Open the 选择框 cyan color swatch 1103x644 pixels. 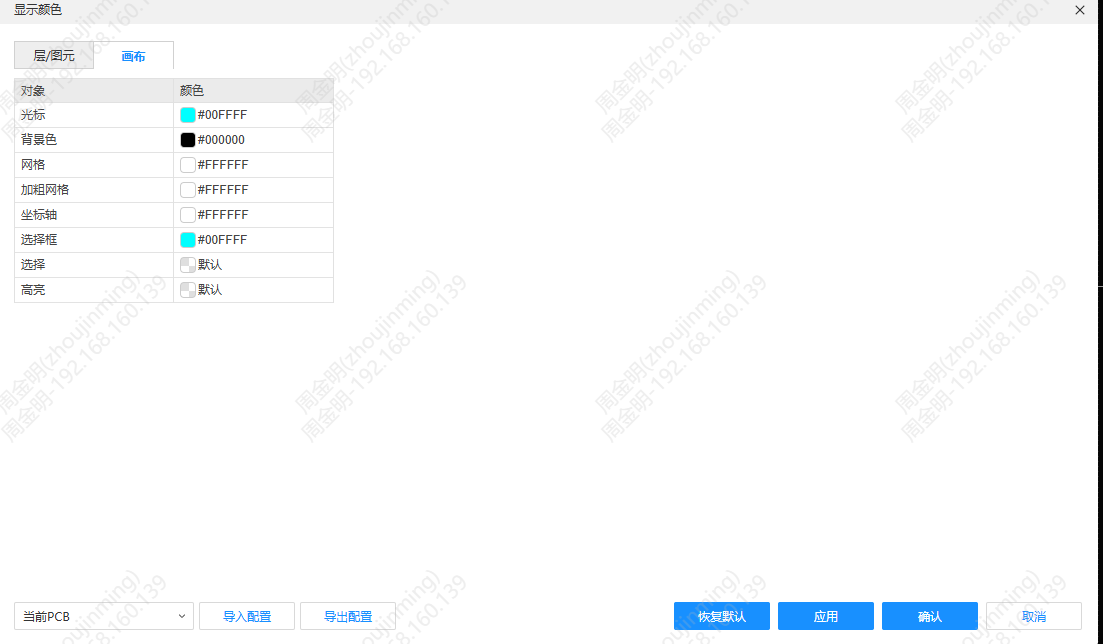coord(188,240)
